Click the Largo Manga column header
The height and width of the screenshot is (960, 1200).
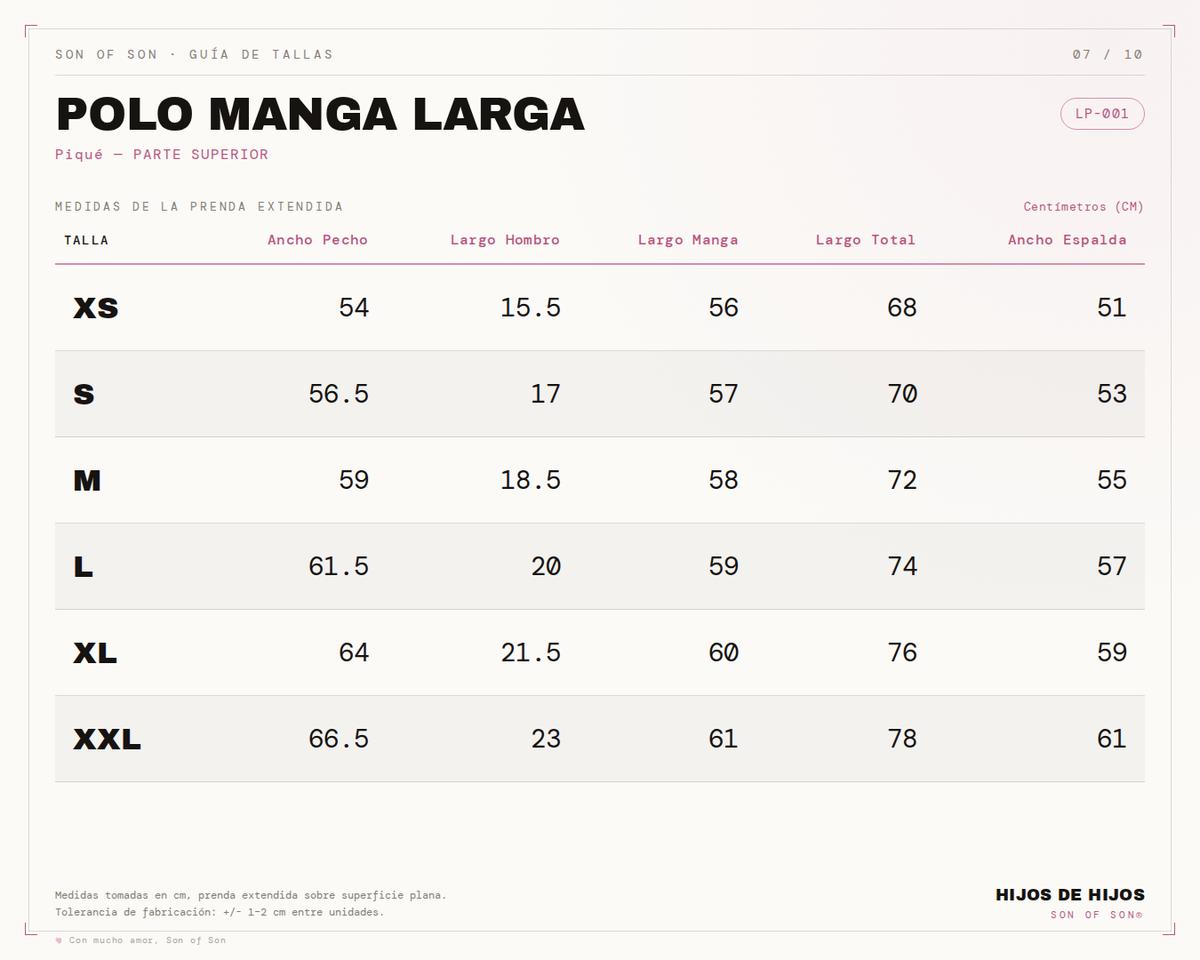tap(688, 240)
